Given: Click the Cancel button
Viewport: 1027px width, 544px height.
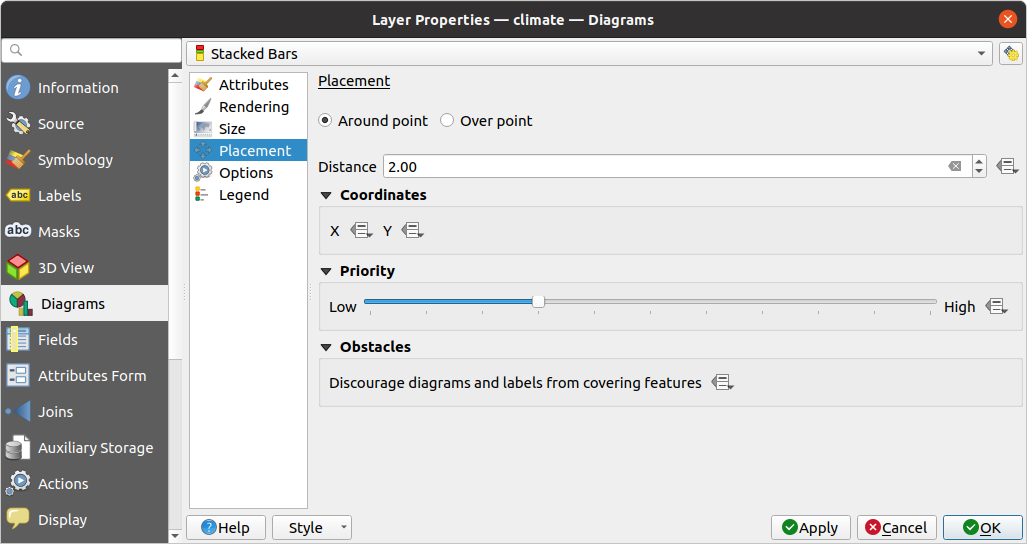Looking at the screenshot, I should click(x=896, y=528).
